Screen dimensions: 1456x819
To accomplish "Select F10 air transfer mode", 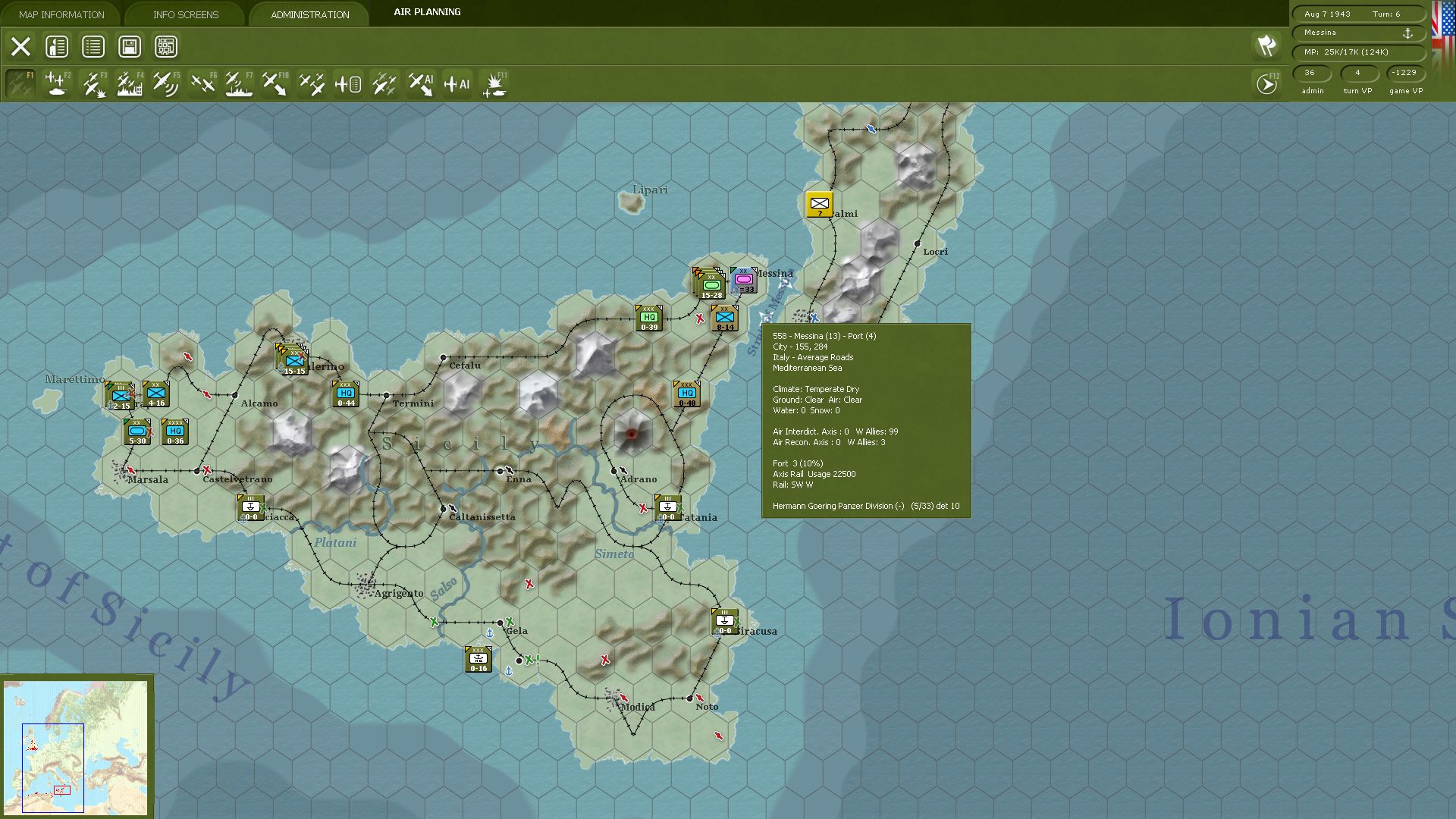I will 275,83.
